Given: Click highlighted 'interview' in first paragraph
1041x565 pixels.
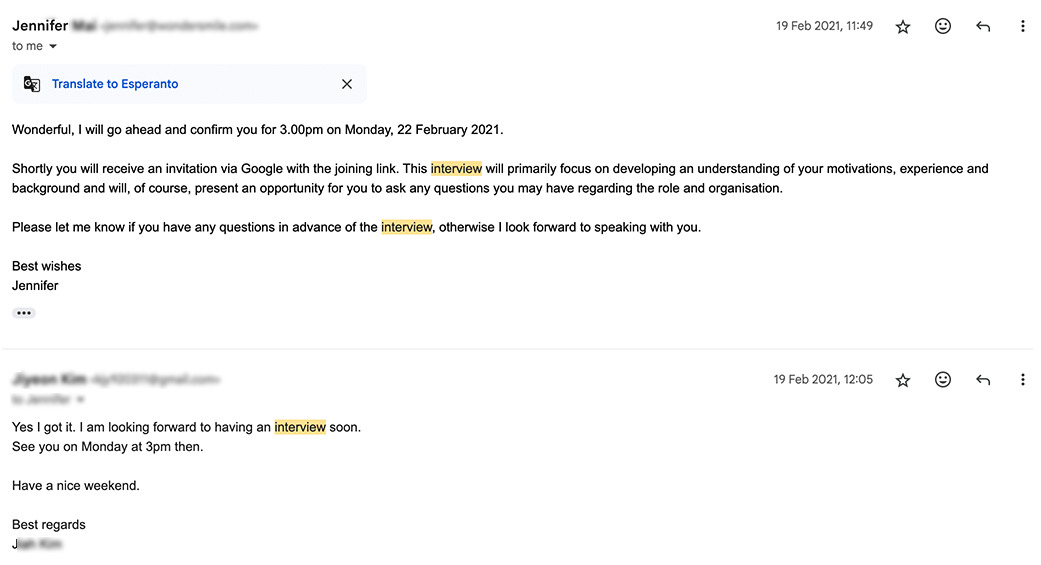Looking at the screenshot, I should point(456,169).
